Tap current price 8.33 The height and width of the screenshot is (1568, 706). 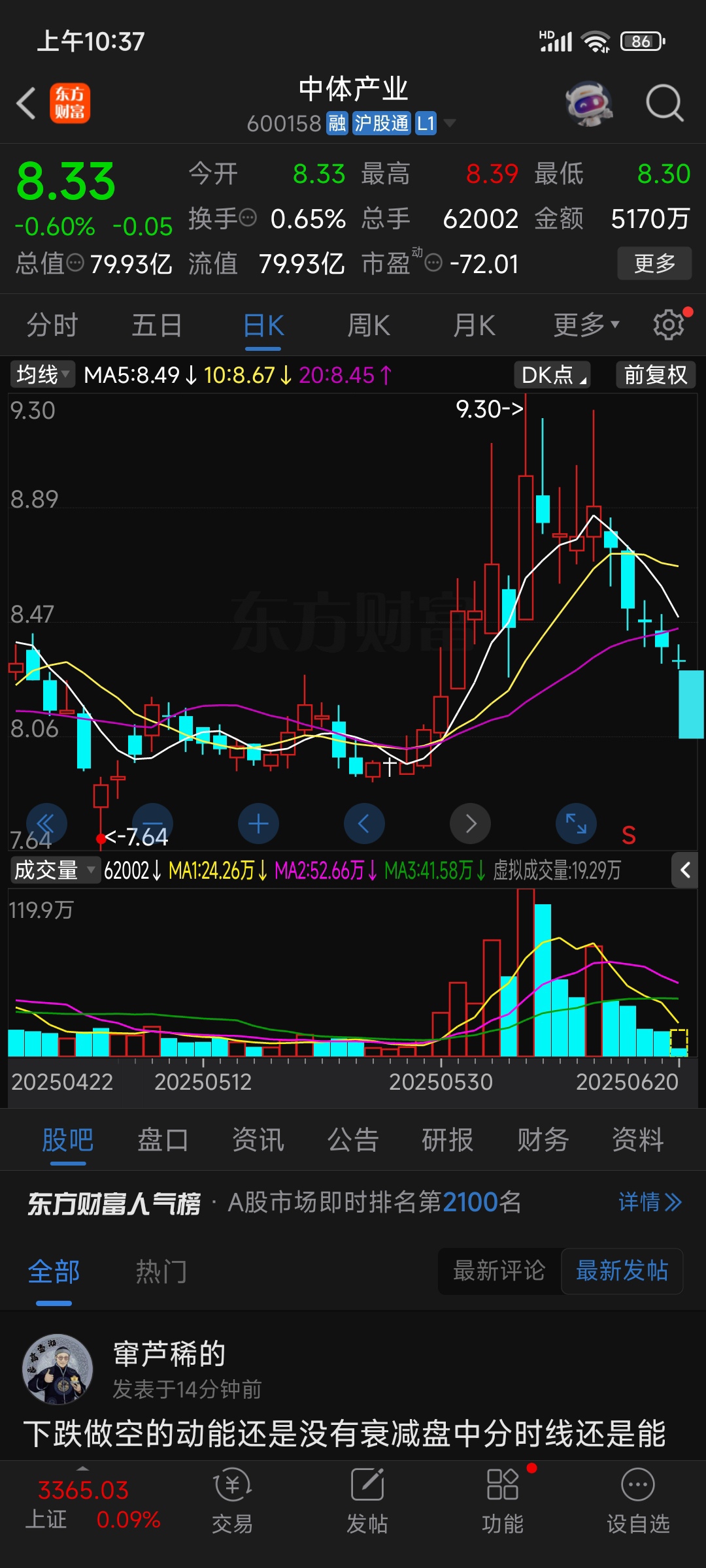click(x=65, y=182)
